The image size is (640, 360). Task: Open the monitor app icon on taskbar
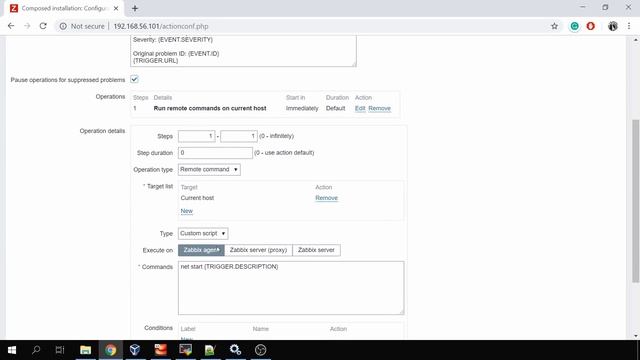click(185, 350)
